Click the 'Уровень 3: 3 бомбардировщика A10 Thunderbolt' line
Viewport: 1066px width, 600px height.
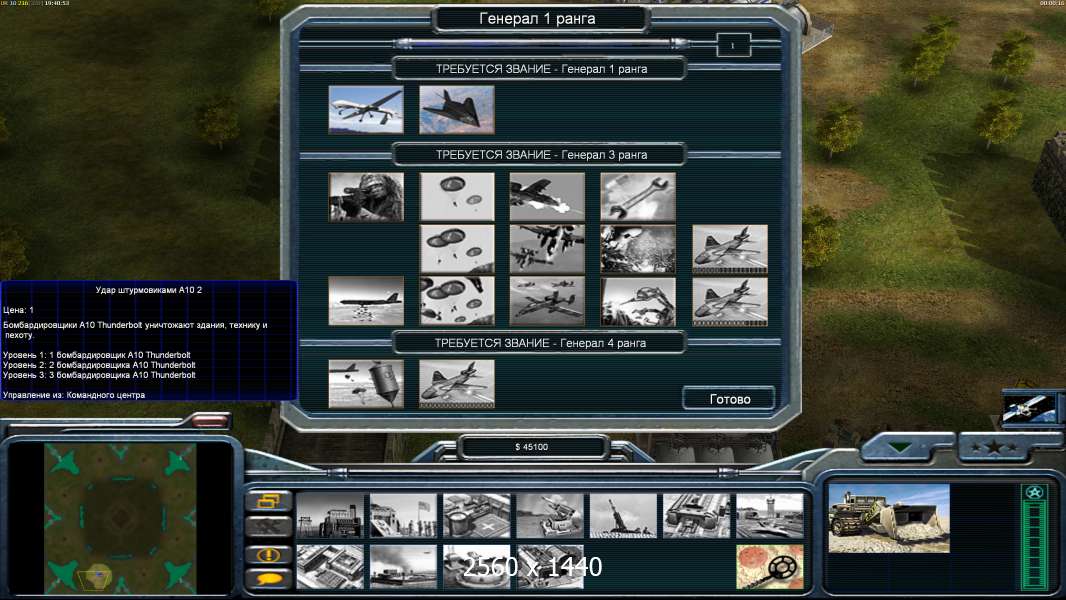pos(99,375)
